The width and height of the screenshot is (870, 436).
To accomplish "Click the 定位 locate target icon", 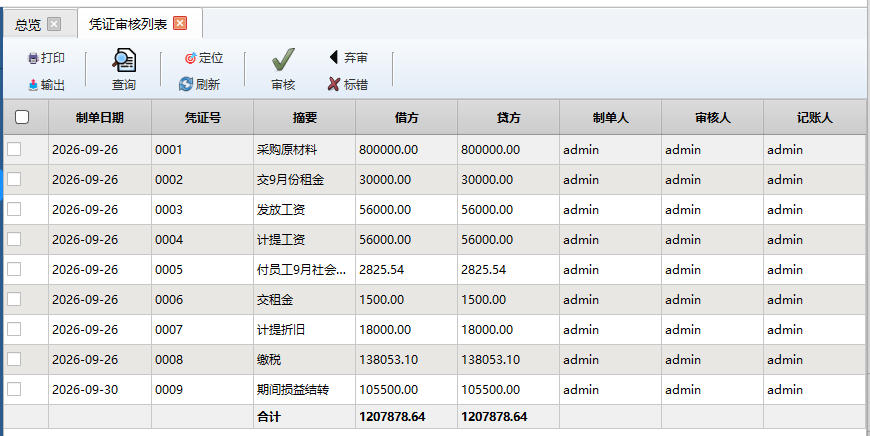I will [x=190, y=58].
